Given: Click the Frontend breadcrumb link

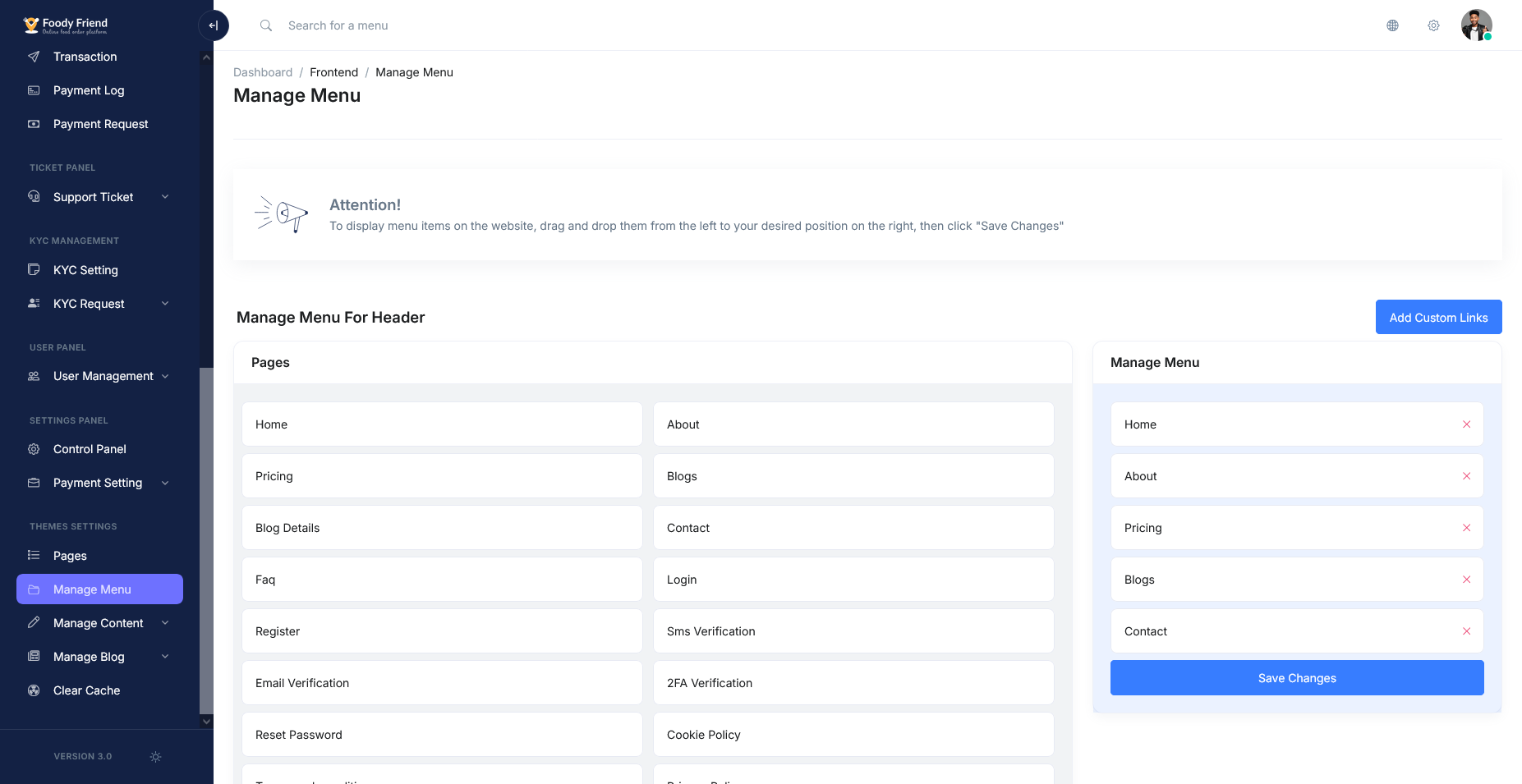Looking at the screenshot, I should click(x=333, y=72).
